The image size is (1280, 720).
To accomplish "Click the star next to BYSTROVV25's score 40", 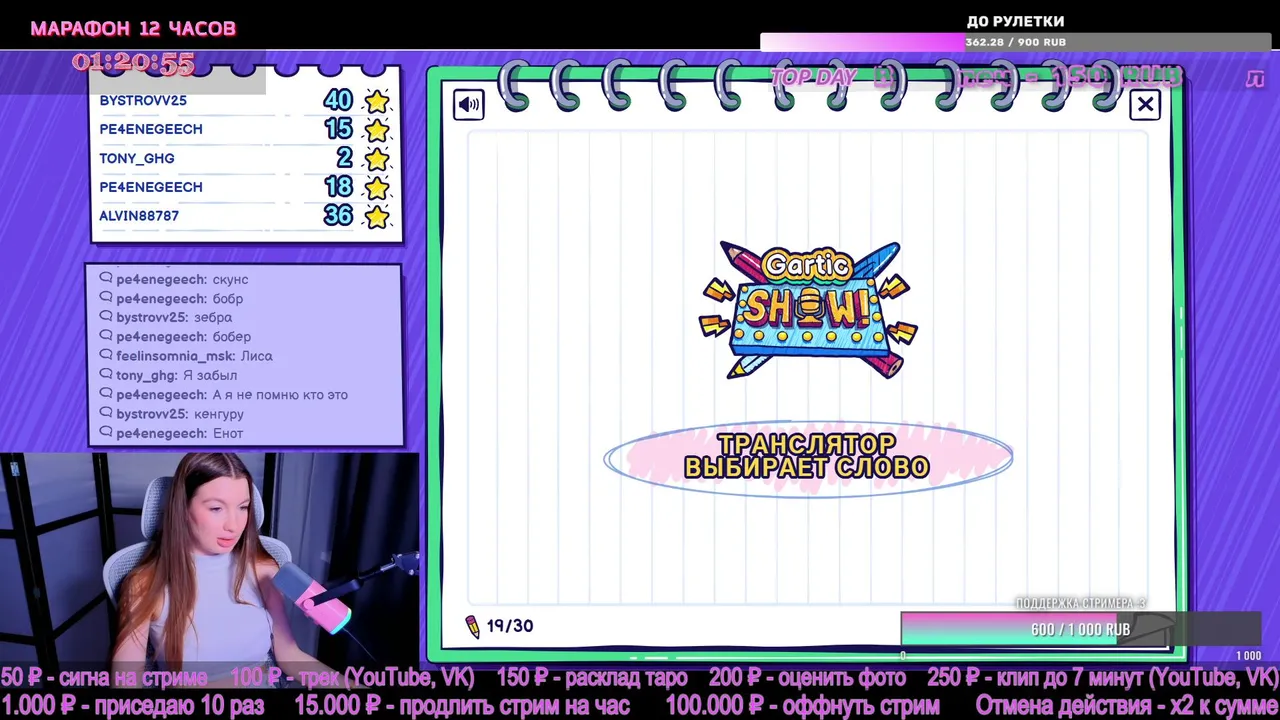I will [377, 101].
